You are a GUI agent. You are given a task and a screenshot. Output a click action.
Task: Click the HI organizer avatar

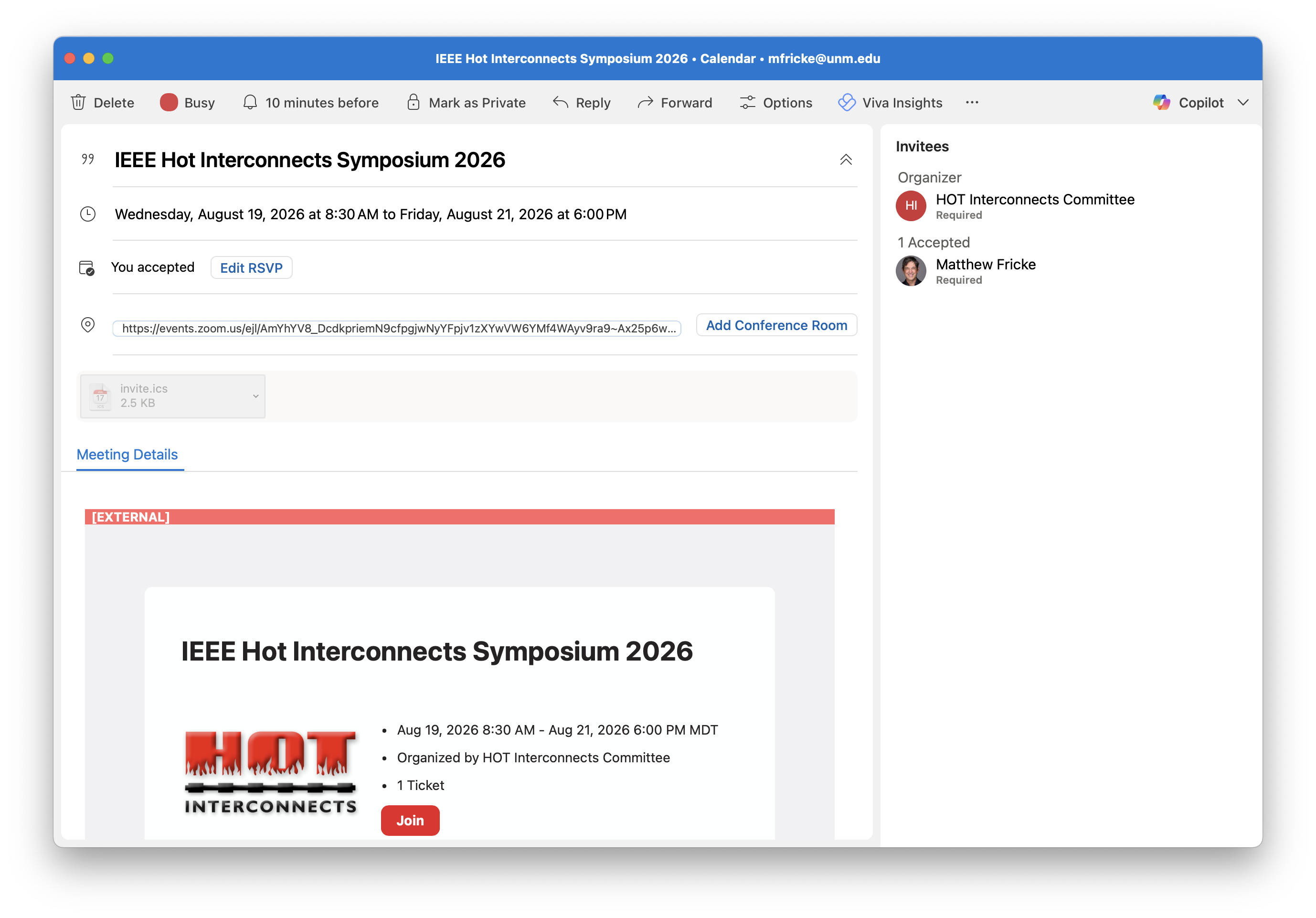pyautogui.click(x=911, y=206)
